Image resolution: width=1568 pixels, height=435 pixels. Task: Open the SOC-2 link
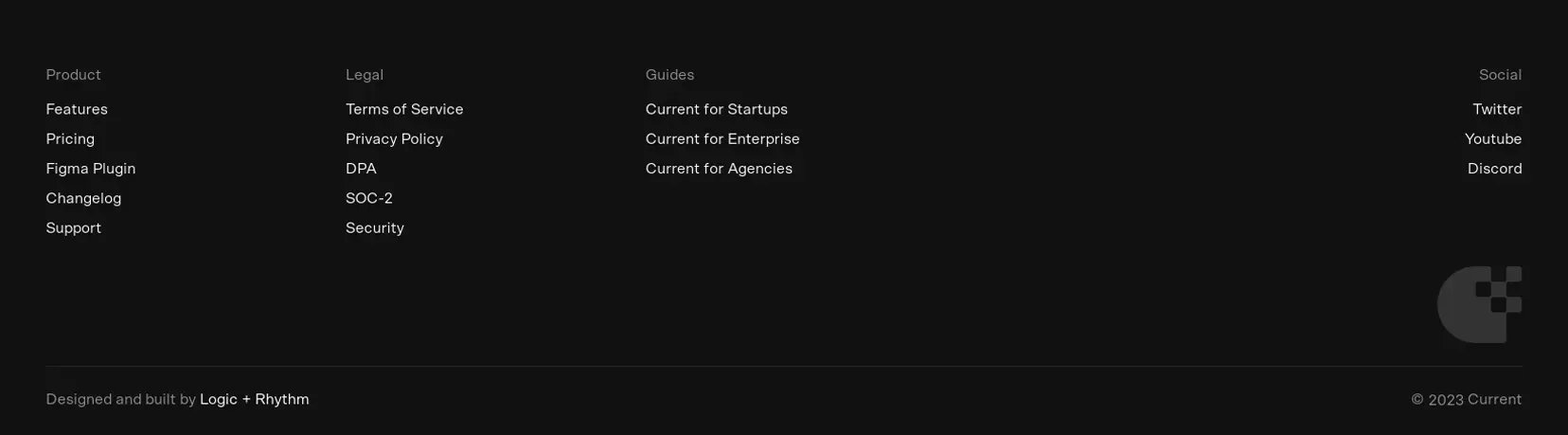pos(369,198)
